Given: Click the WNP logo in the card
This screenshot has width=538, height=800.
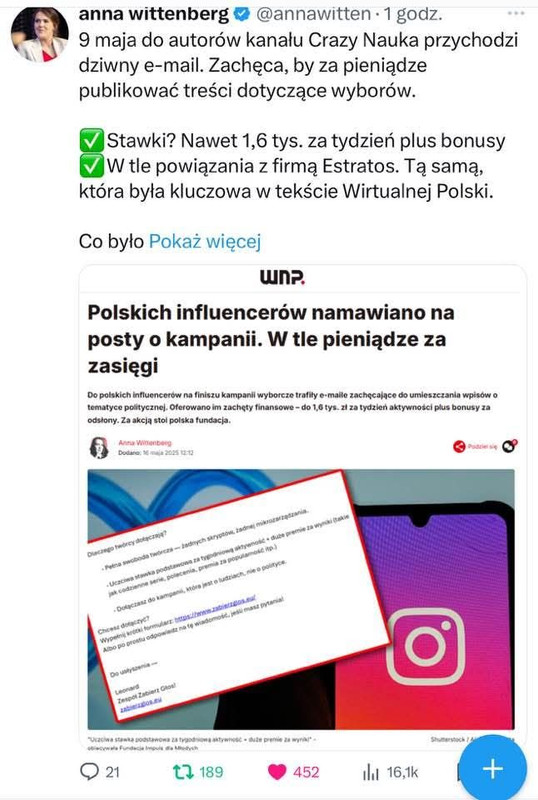Looking at the screenshot, I should point(282,278).
